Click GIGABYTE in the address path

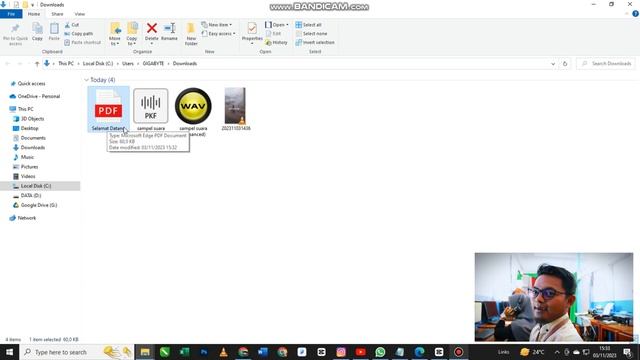coord(153,64)
